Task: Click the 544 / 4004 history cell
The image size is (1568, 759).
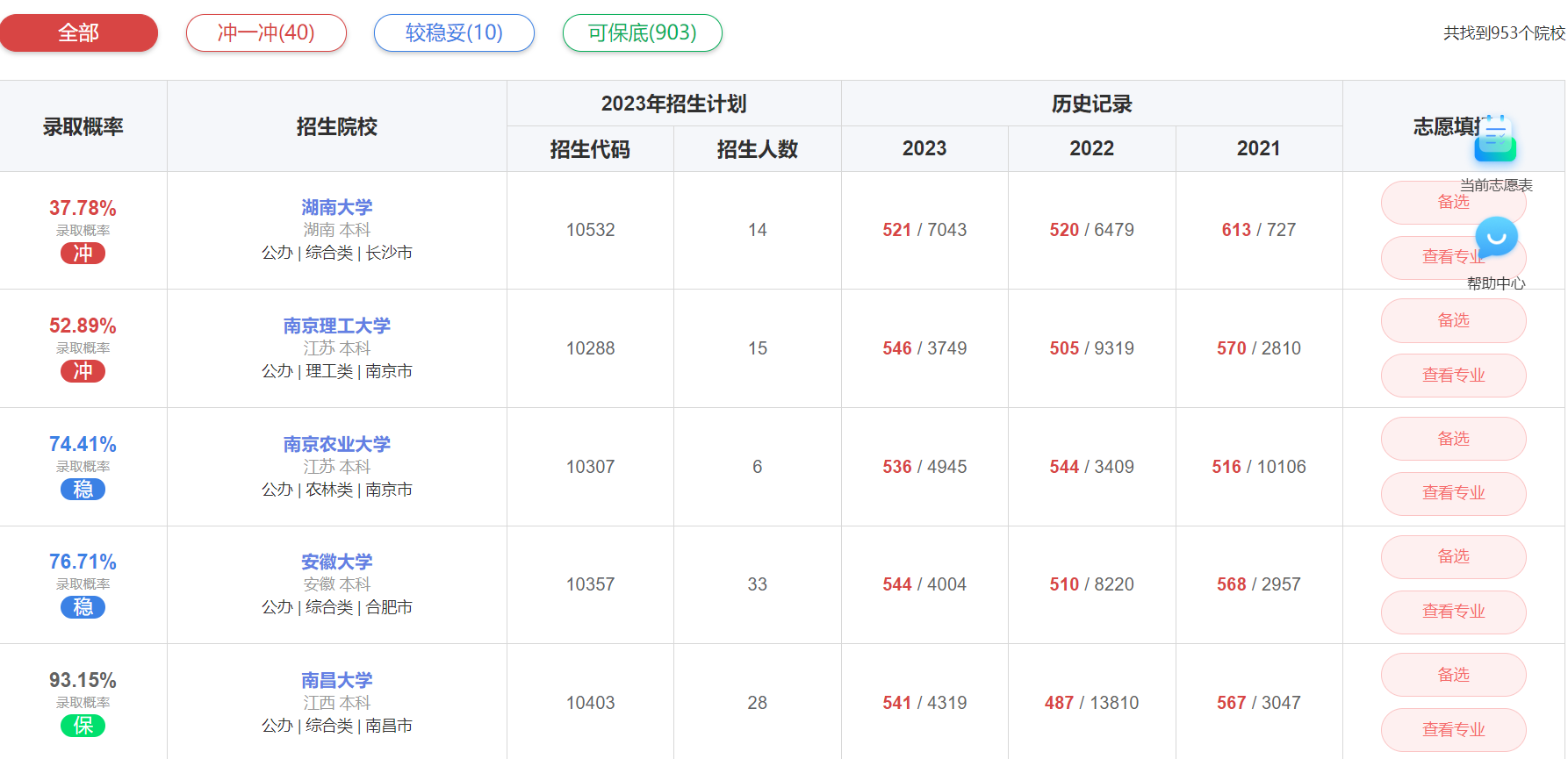Action: point(924,584)
